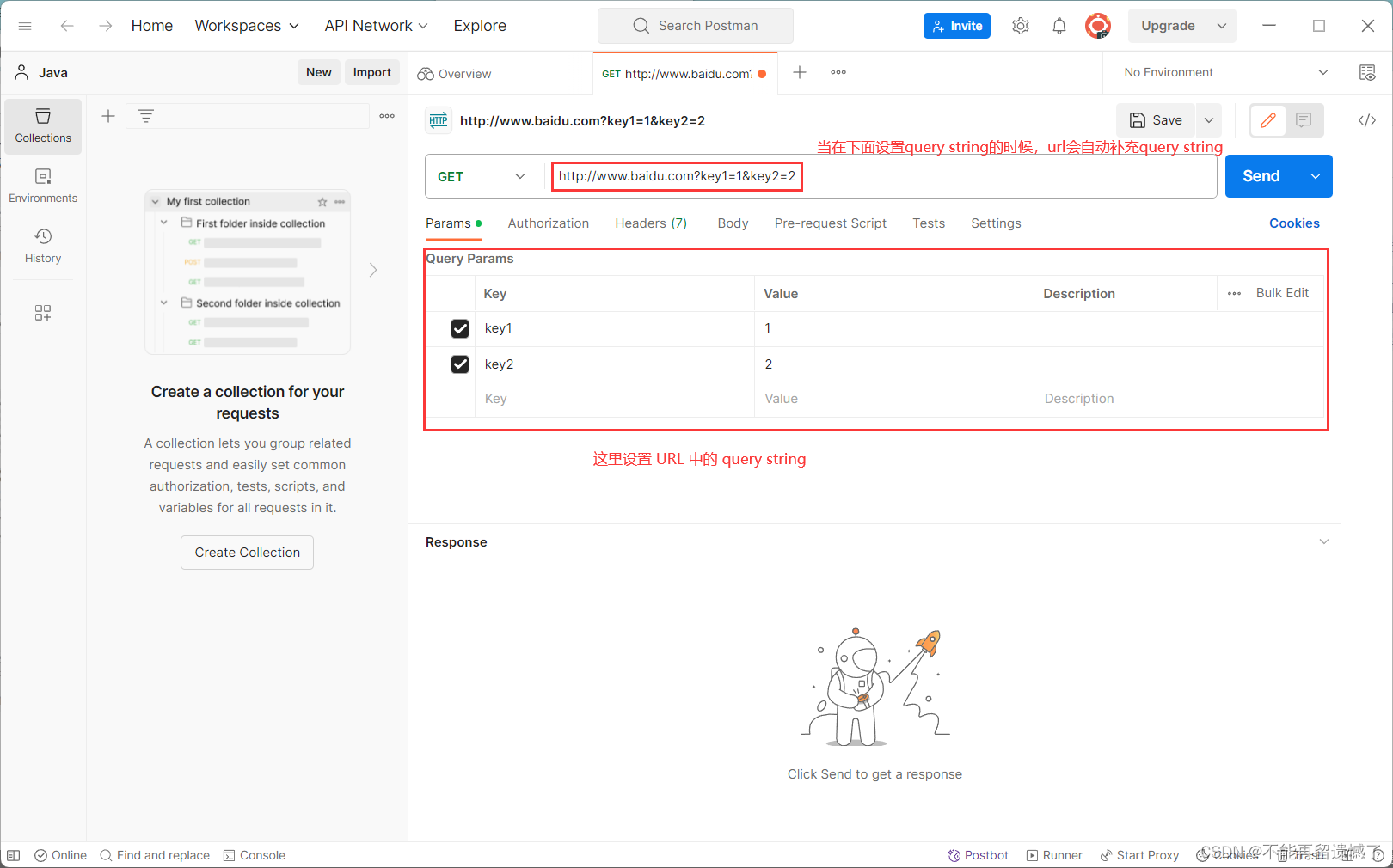Switch to the Headers (7) tab
Screen dimensions: 1393x868
651,223
